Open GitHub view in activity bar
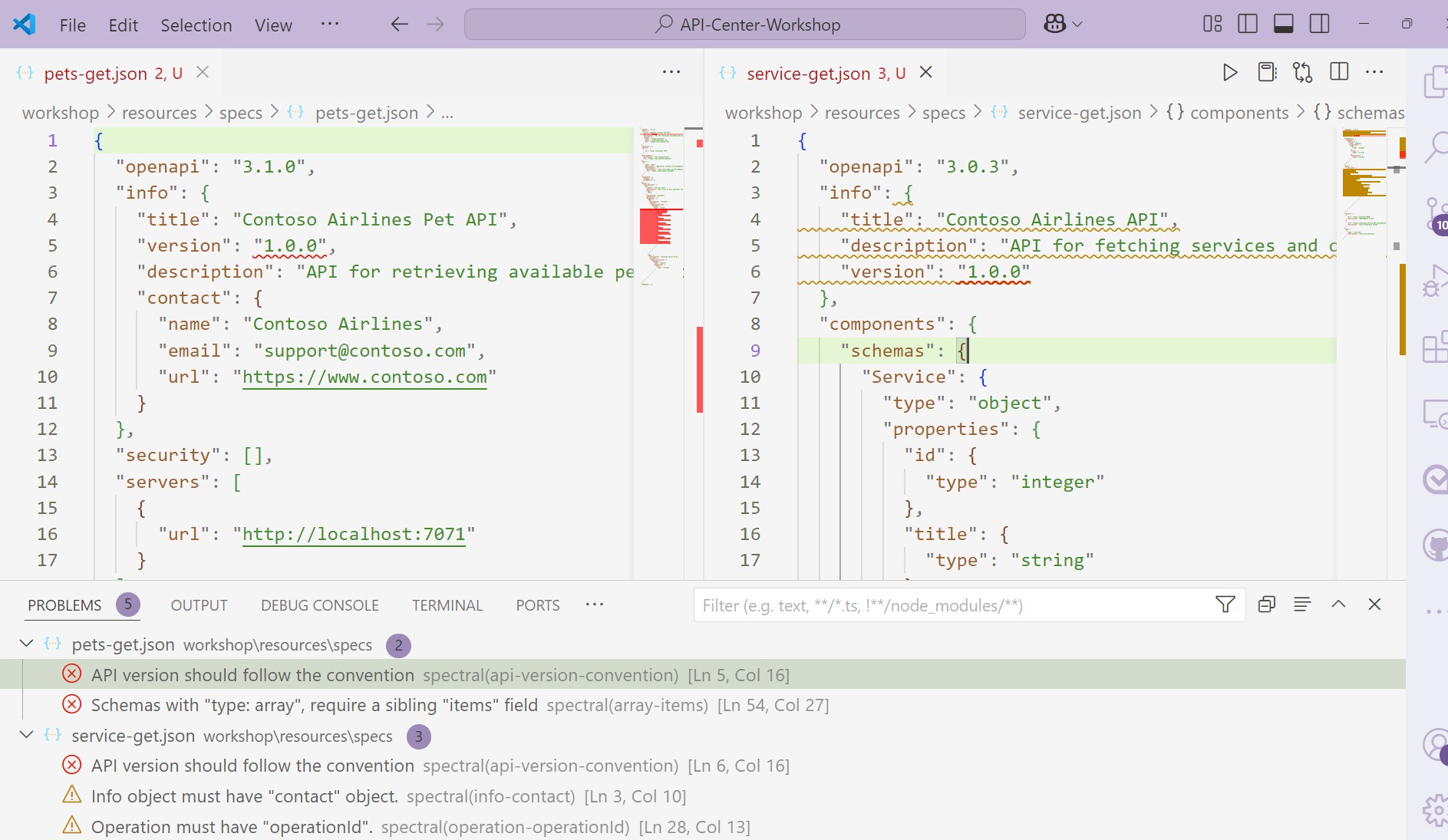This screenshot has height=840, width=1448. pyautogui.click(x=1435, y=546)
